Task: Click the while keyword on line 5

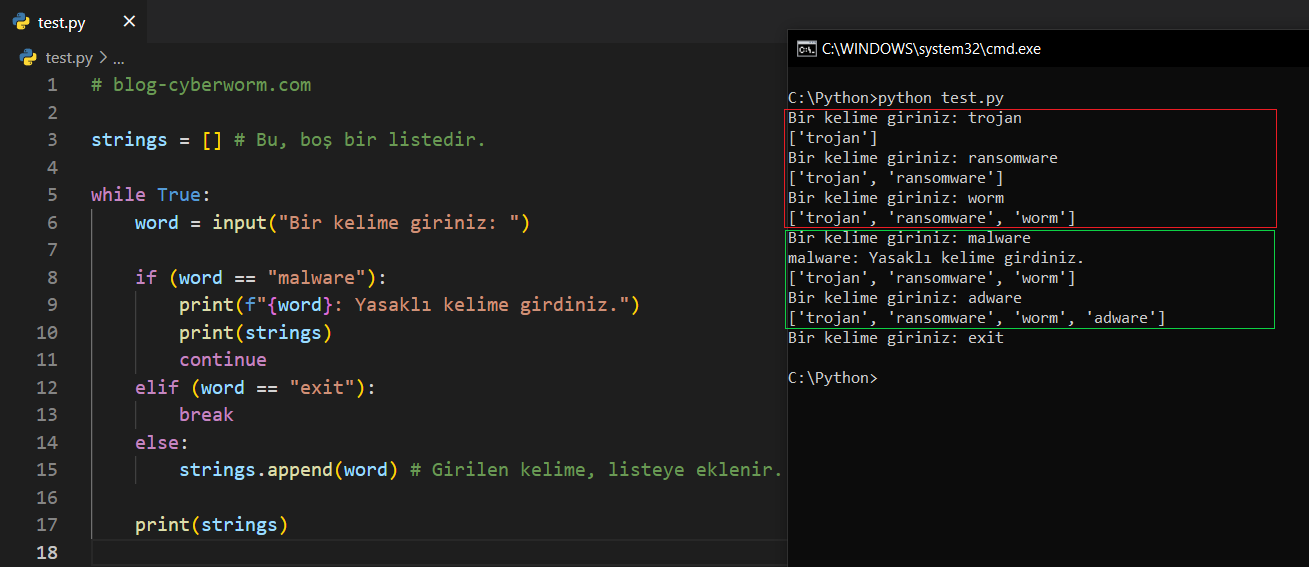Action: (118, 195)
